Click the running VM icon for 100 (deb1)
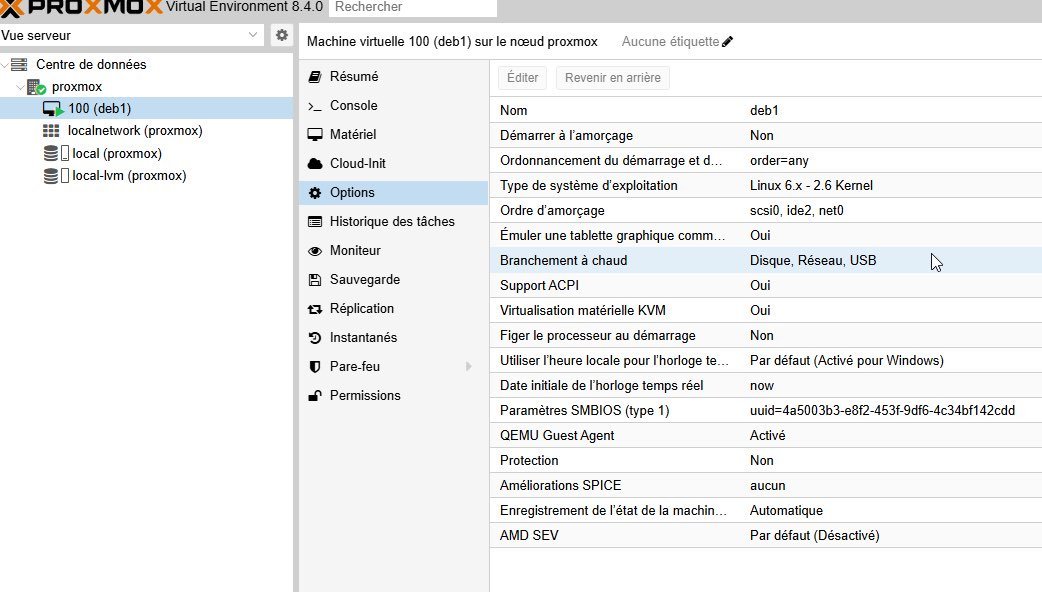The image size is (1042, 592). [52, 109]
